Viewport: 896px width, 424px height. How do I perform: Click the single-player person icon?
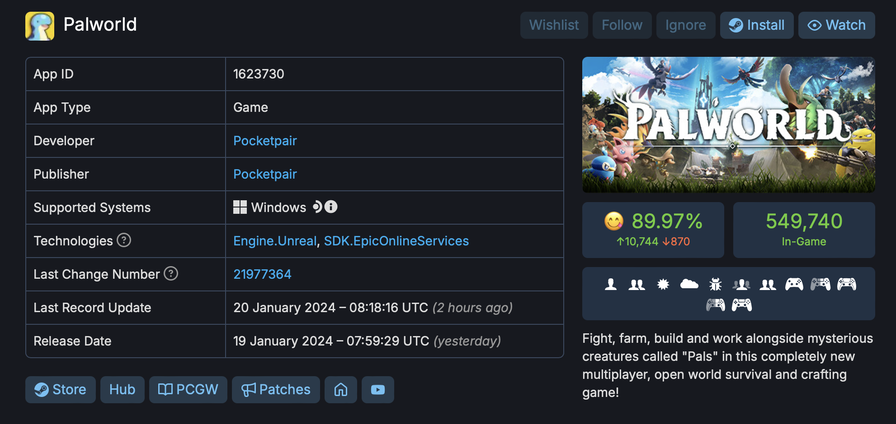pyautogui.click(x=611, y=285)
